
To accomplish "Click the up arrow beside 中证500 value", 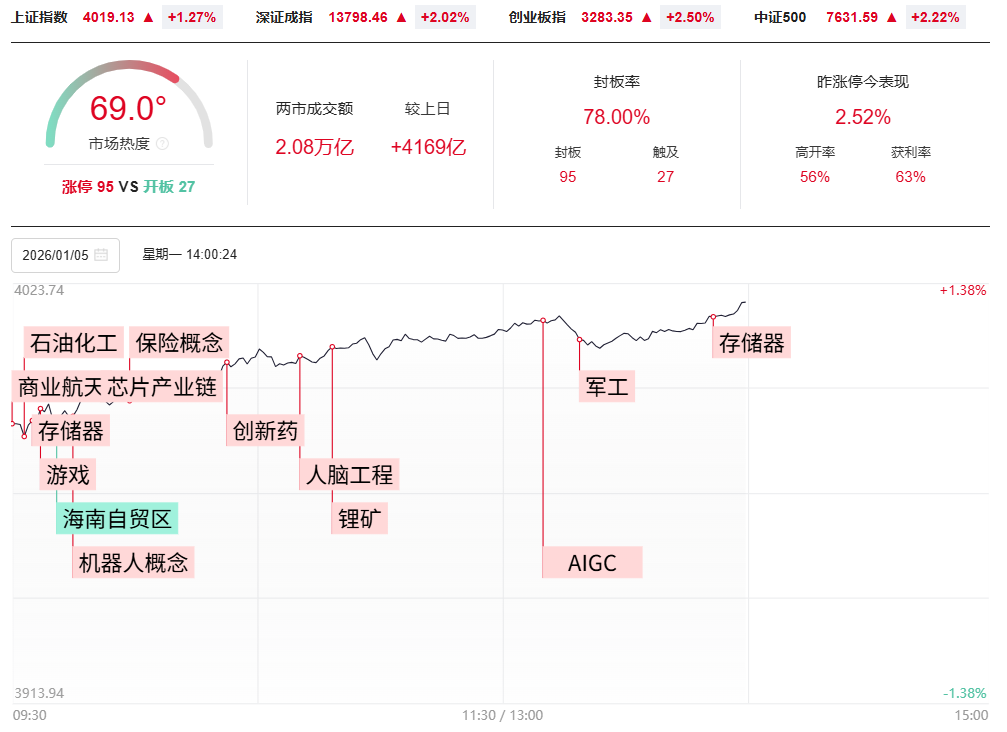I will 892,17.
